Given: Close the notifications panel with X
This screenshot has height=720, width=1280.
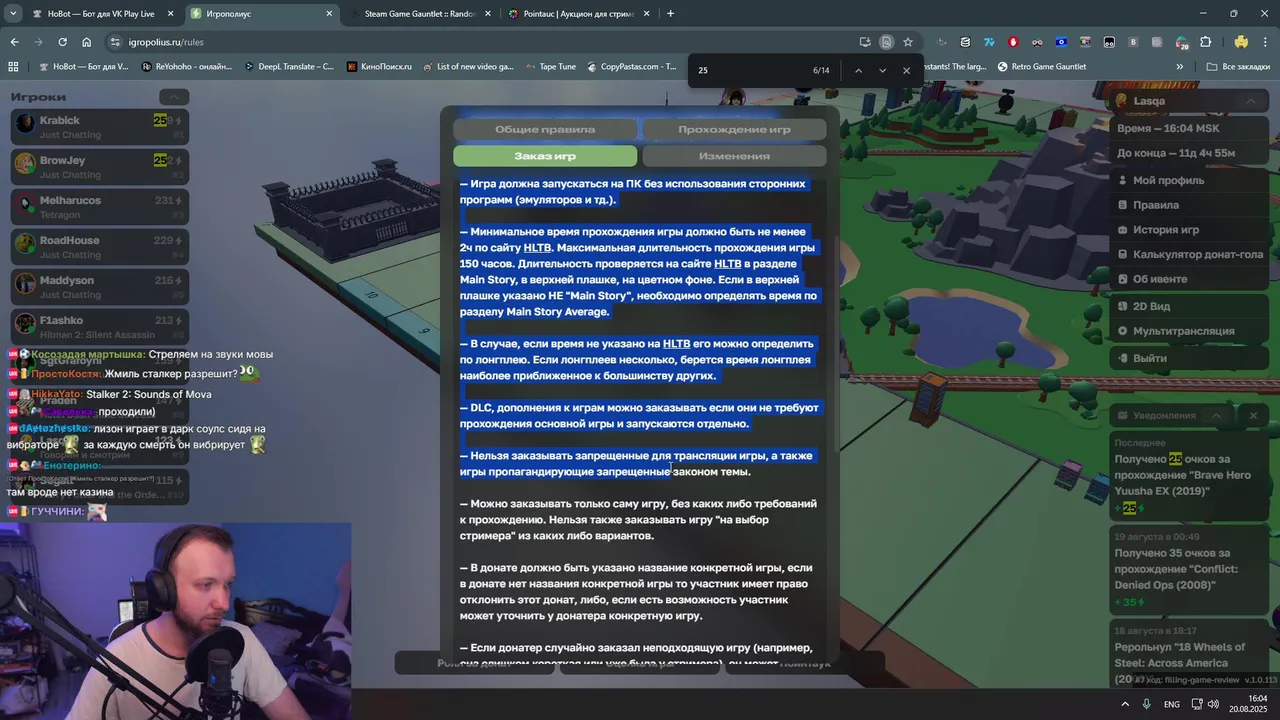Looking at the screenshot, I should [x=1253, y=415].
